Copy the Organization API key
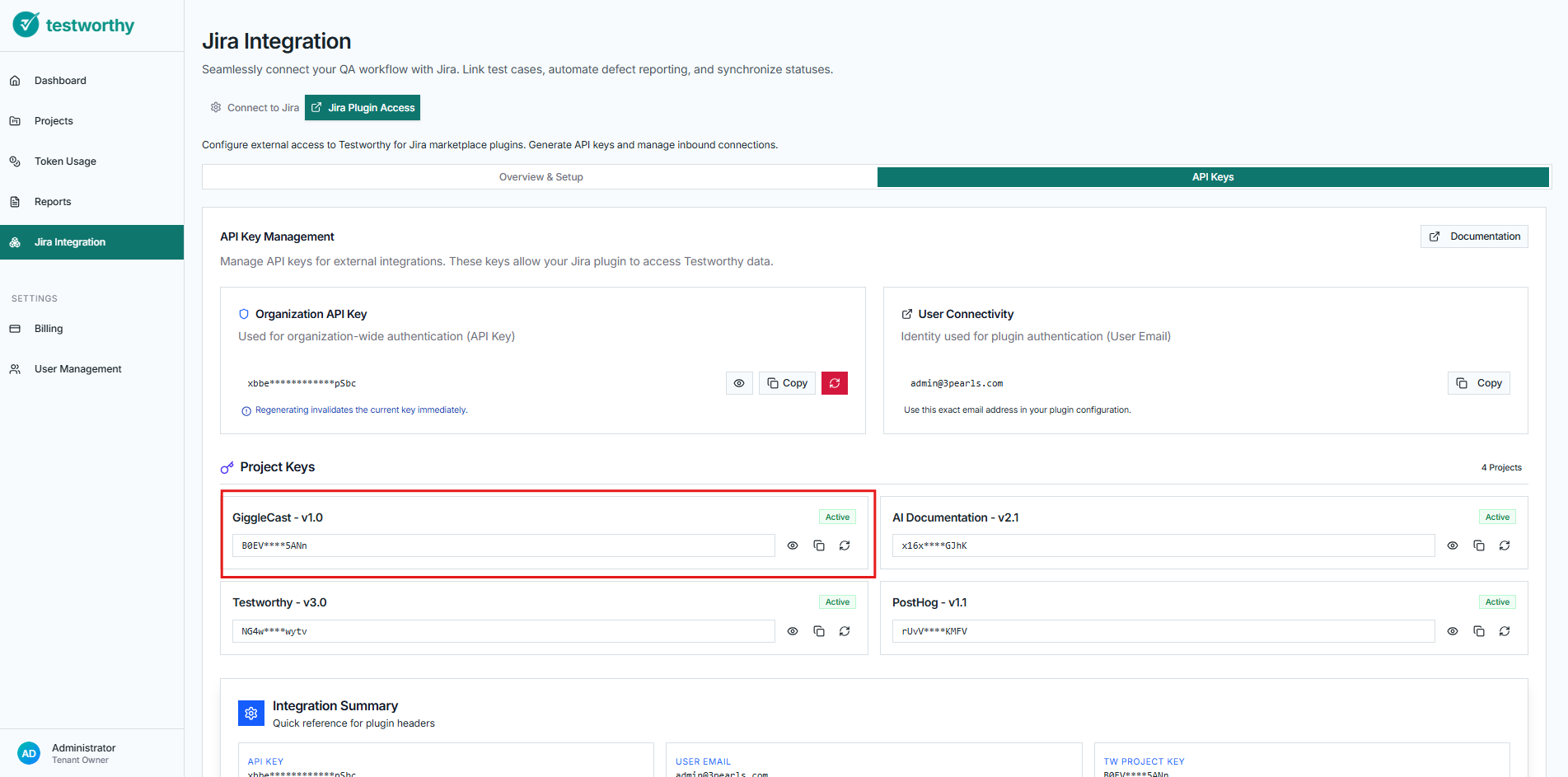The width and height of the screenshot is (1568, 777). tap(787, 383)
